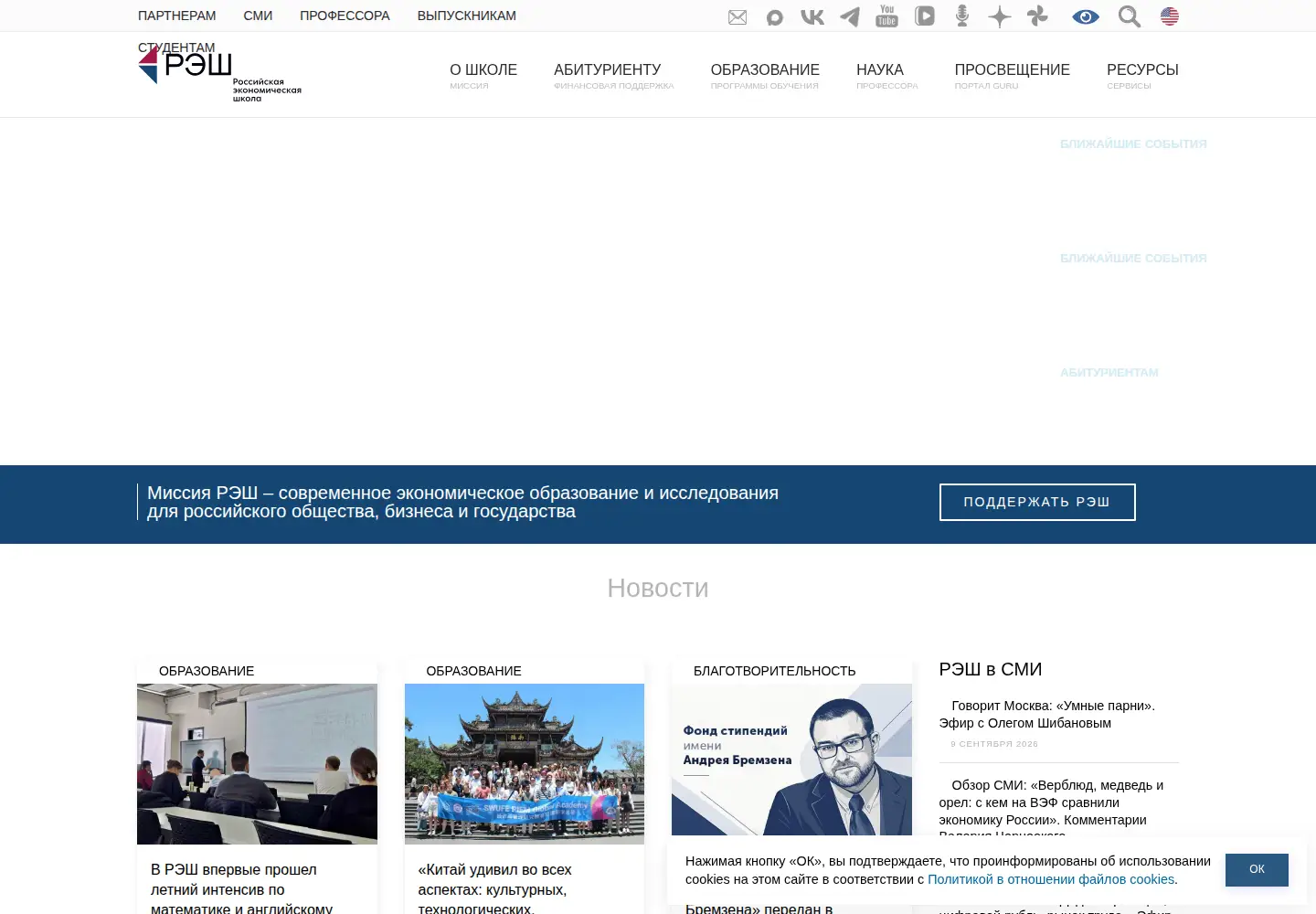This screenshot has height=914, width=1316.
Task: Click the four-pointed star icon
Action: pos(1000,16)
